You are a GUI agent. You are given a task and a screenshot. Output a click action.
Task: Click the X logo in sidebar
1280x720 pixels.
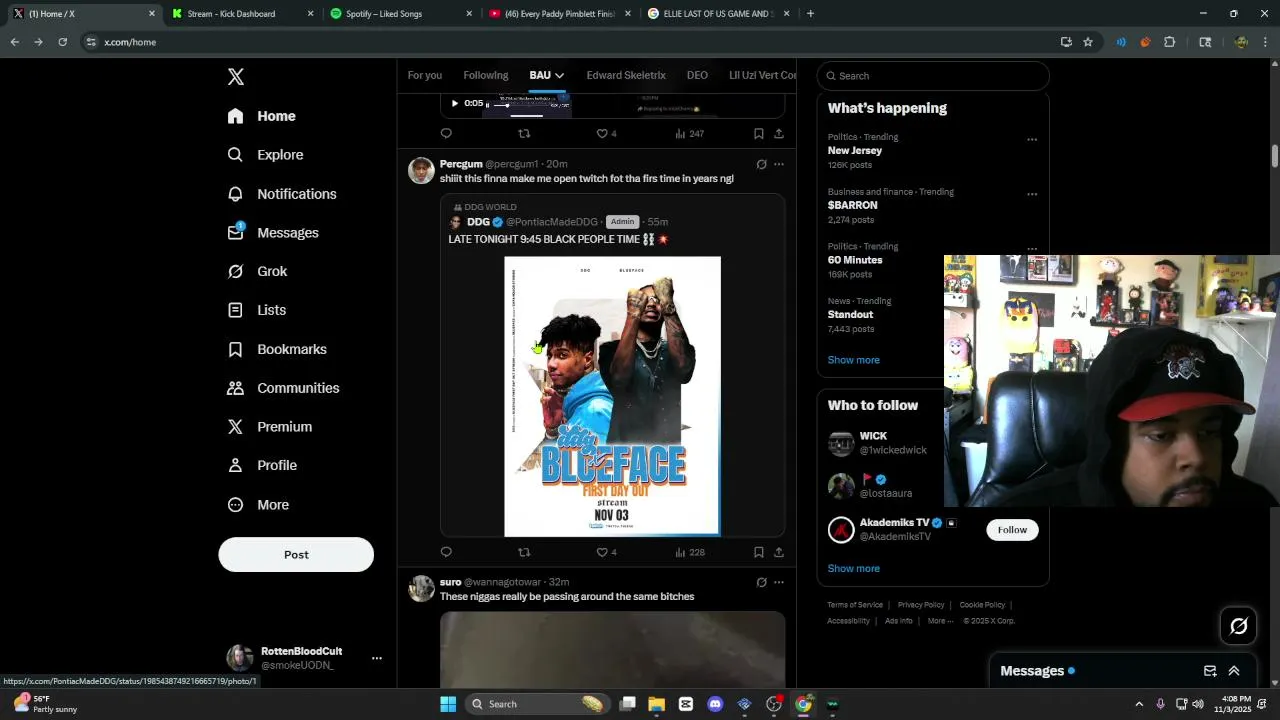click(236, 77)
